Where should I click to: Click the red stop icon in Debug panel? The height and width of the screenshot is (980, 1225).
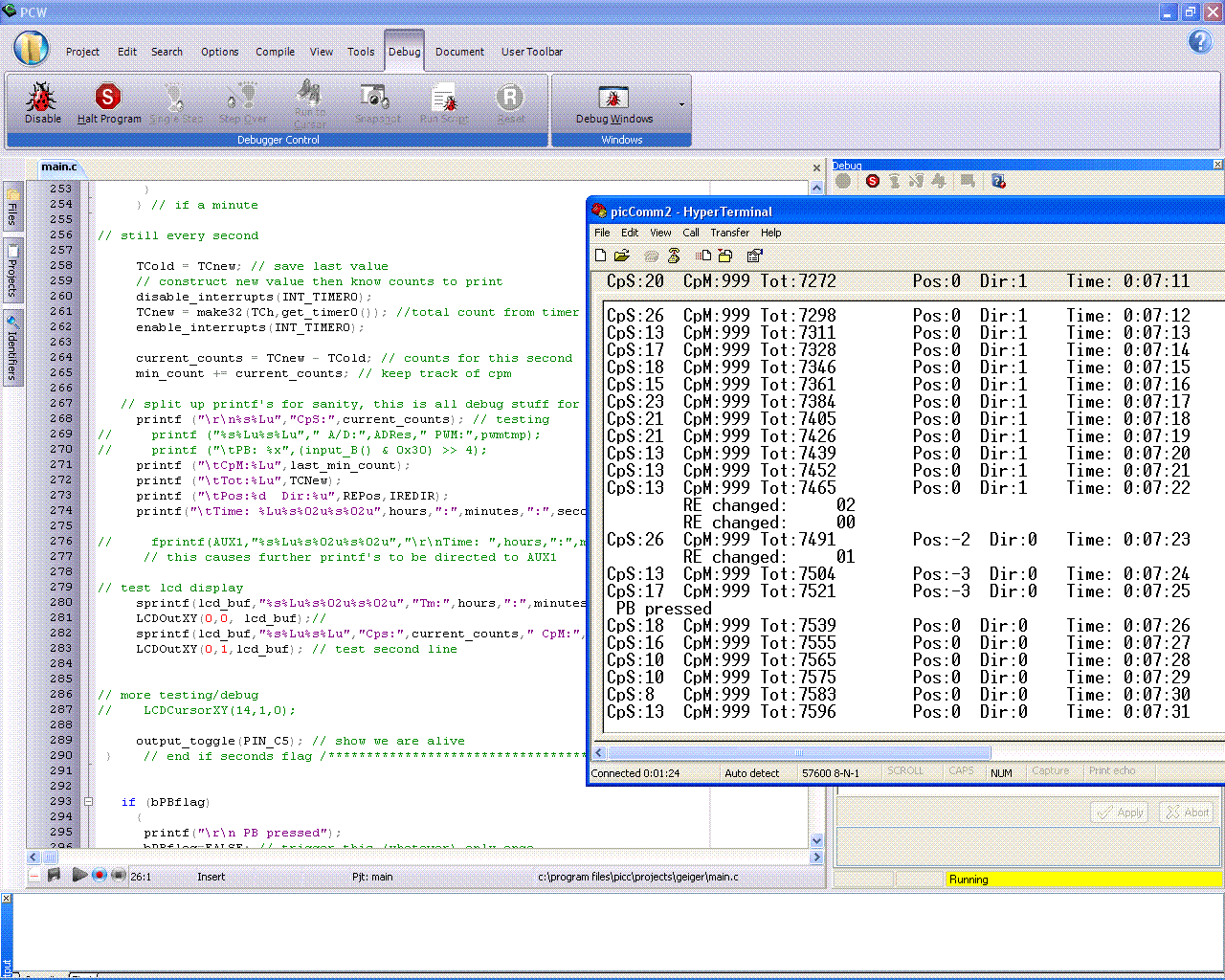coord(872,181)
